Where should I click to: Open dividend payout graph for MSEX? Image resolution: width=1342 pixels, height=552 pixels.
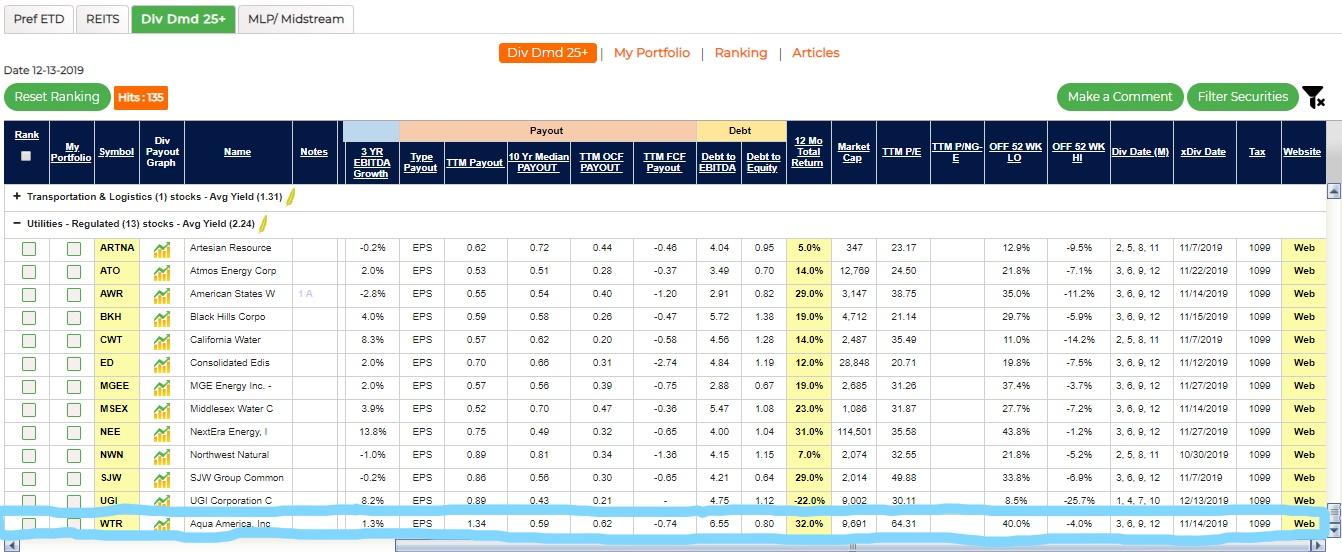(x=162, y=409)
